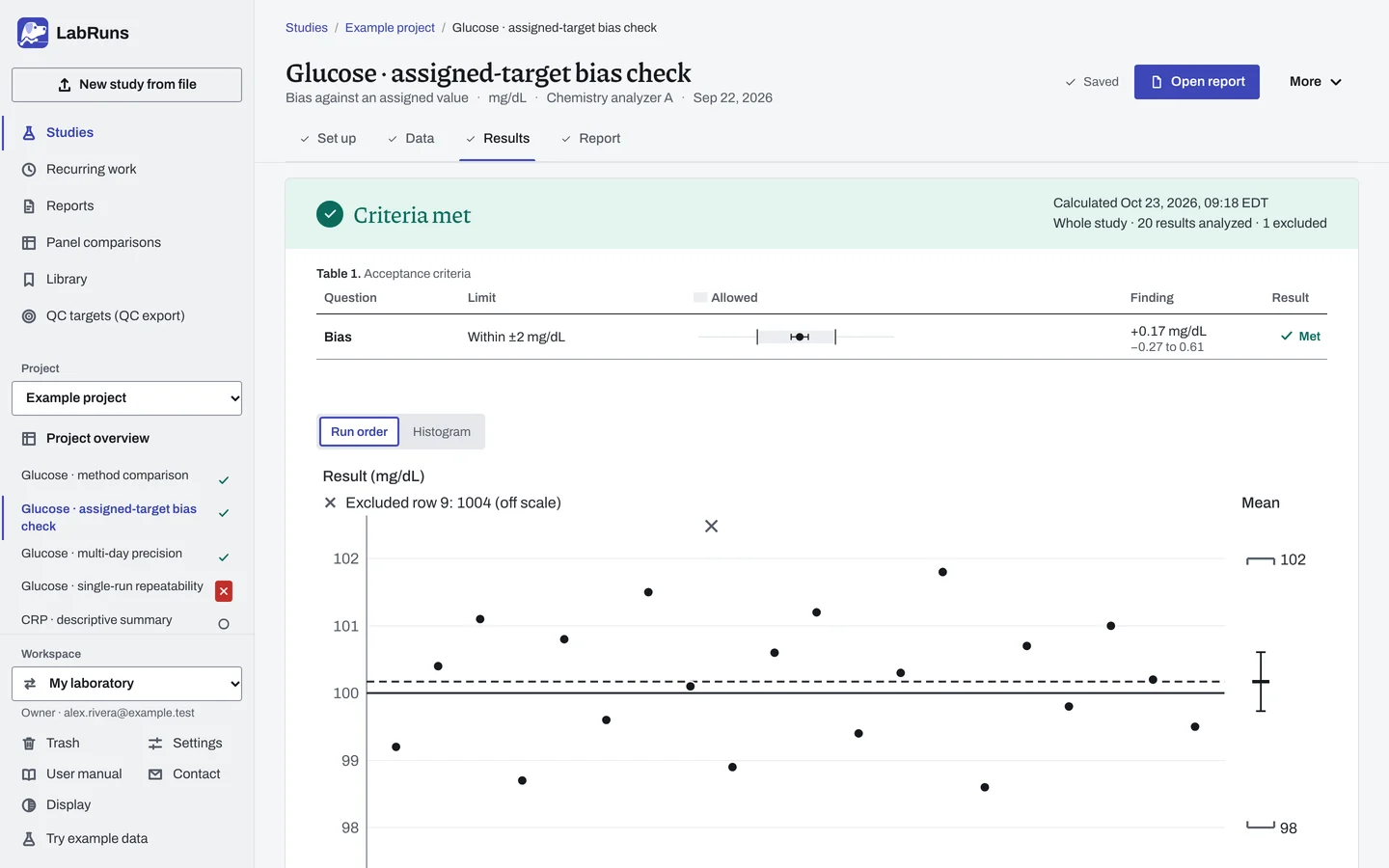Switch to the Set up tab
1389x868 pixels.
click(x=328, y=139)
